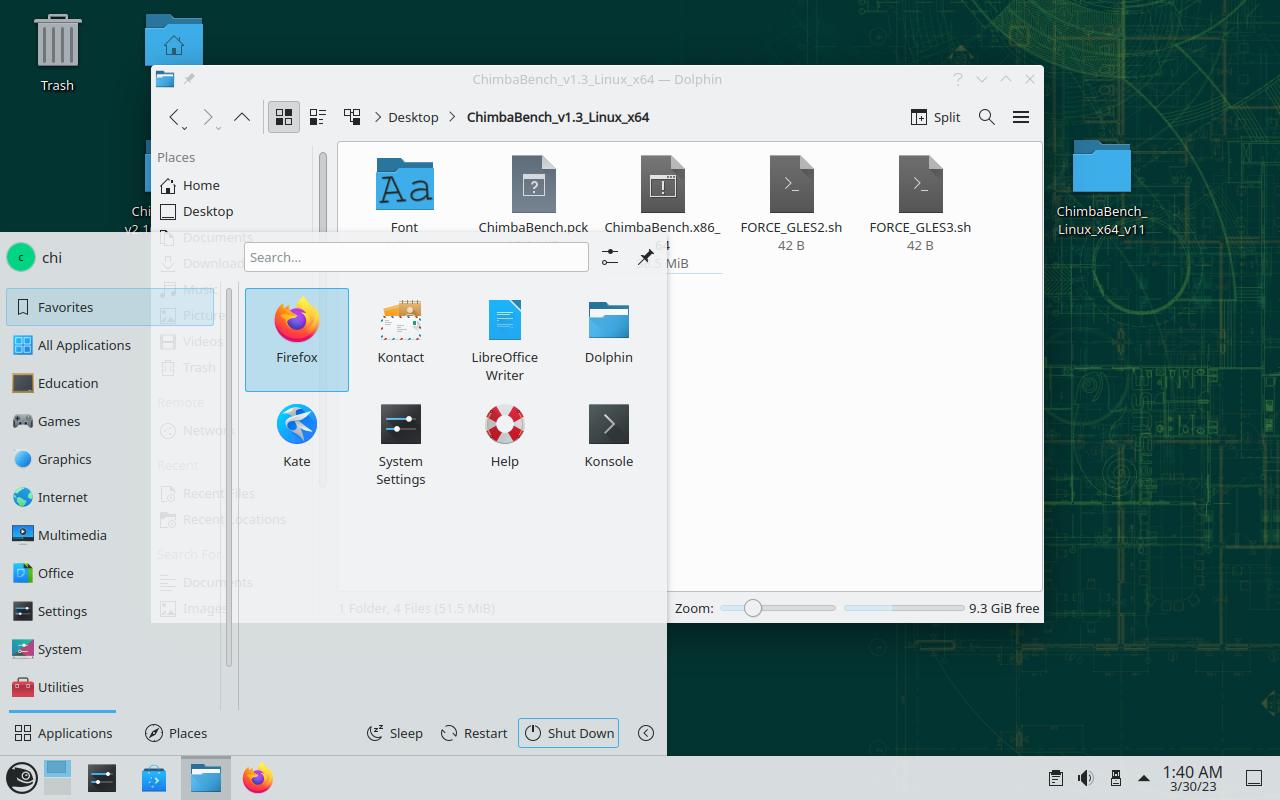Select the FORCE_GLES2.sh script

(x=791, y=202)
